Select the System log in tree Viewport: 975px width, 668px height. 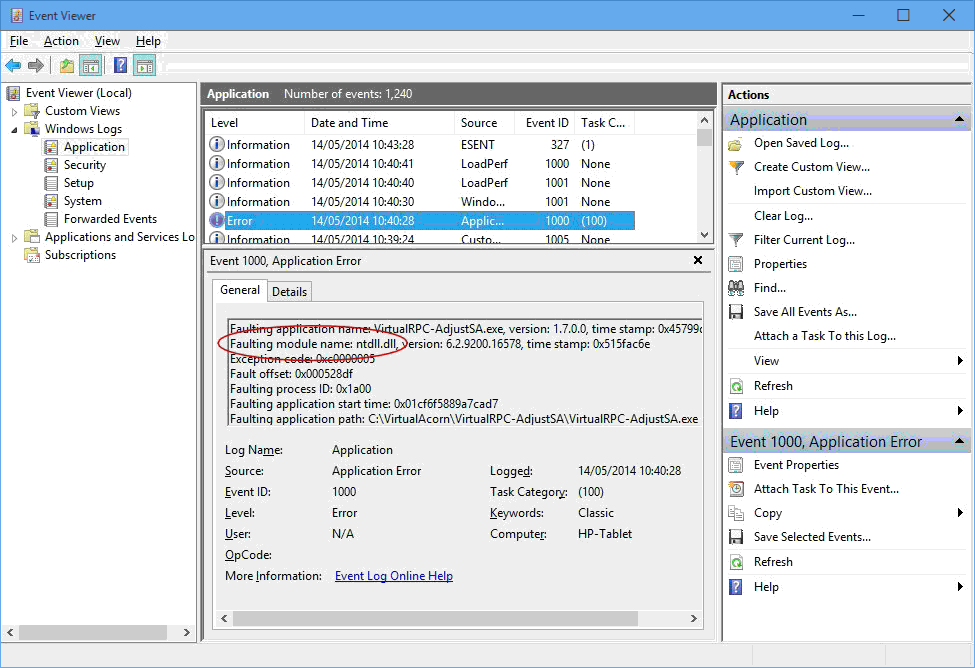click(x=82, y=201)
